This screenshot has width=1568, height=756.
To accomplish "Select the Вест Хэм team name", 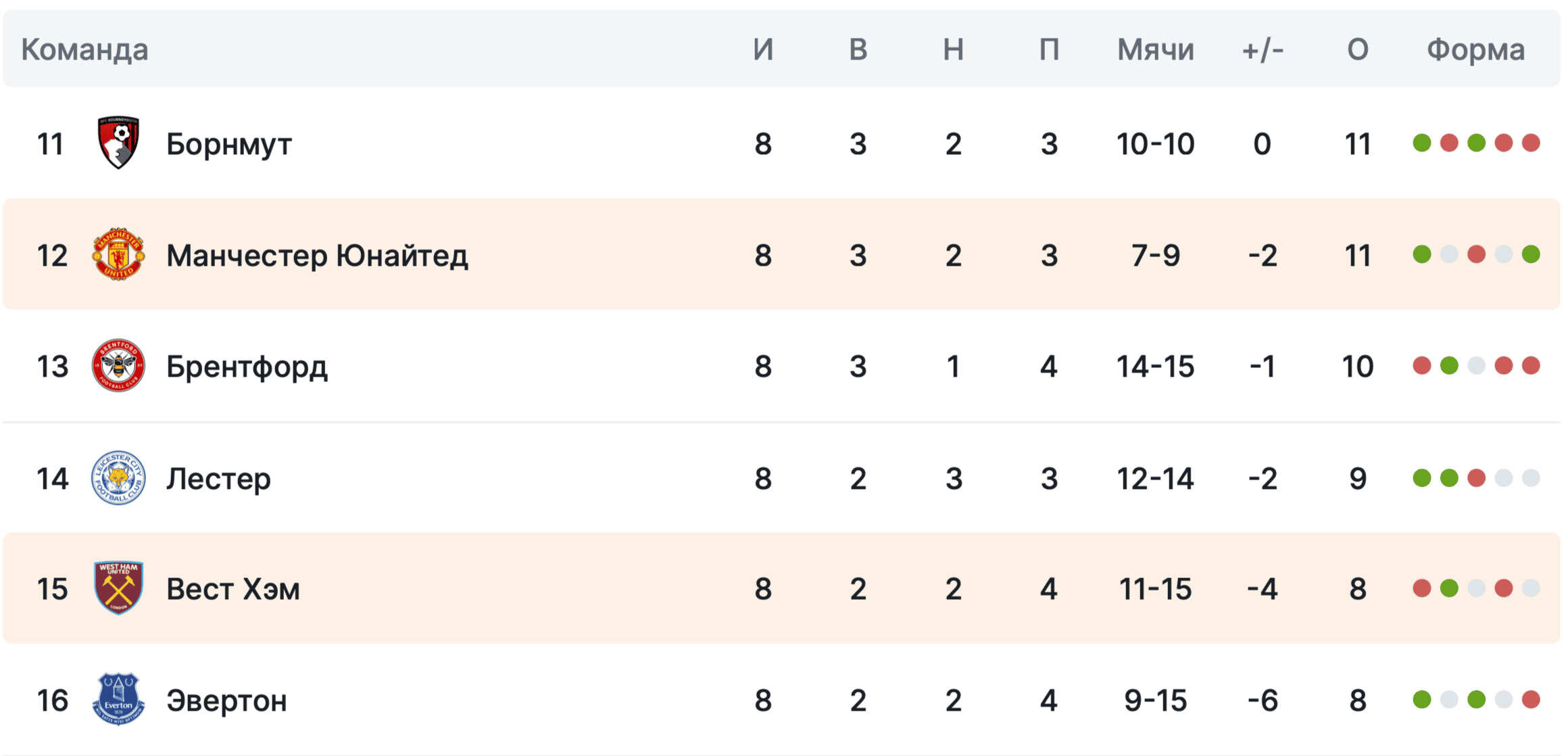I will point(232,589).
